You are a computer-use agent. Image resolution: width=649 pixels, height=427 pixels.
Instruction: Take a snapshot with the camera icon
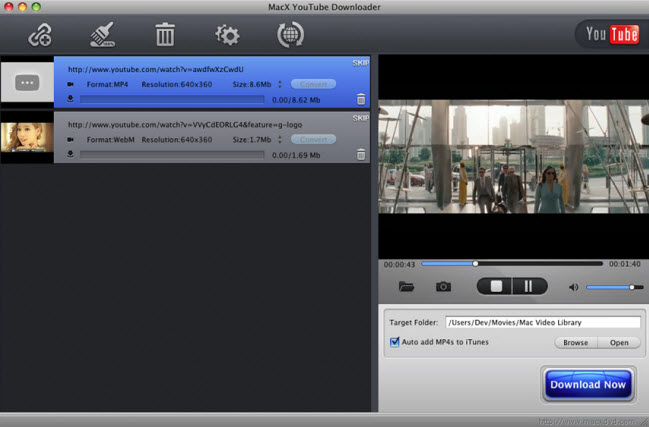point(443,286)
